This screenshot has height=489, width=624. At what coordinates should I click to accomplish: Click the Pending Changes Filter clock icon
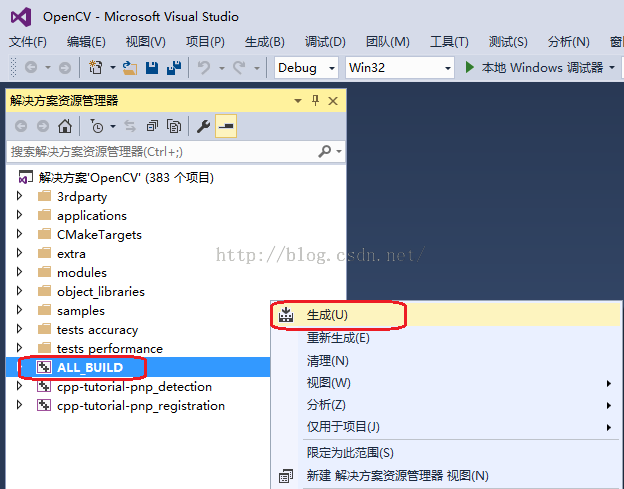pos(97,127)
